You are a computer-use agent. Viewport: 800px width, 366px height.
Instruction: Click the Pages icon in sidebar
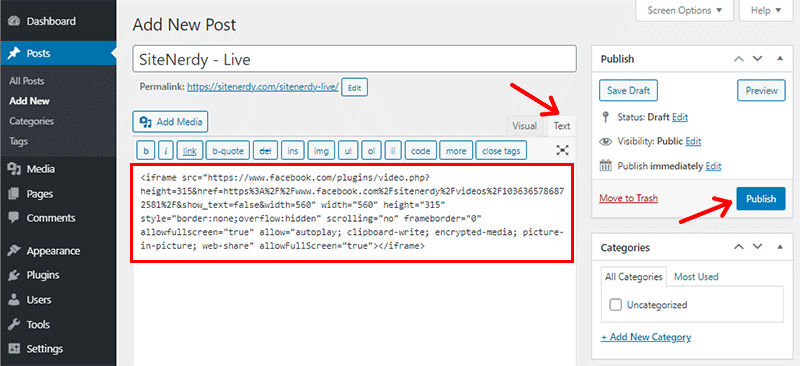(x=14, y=194)
